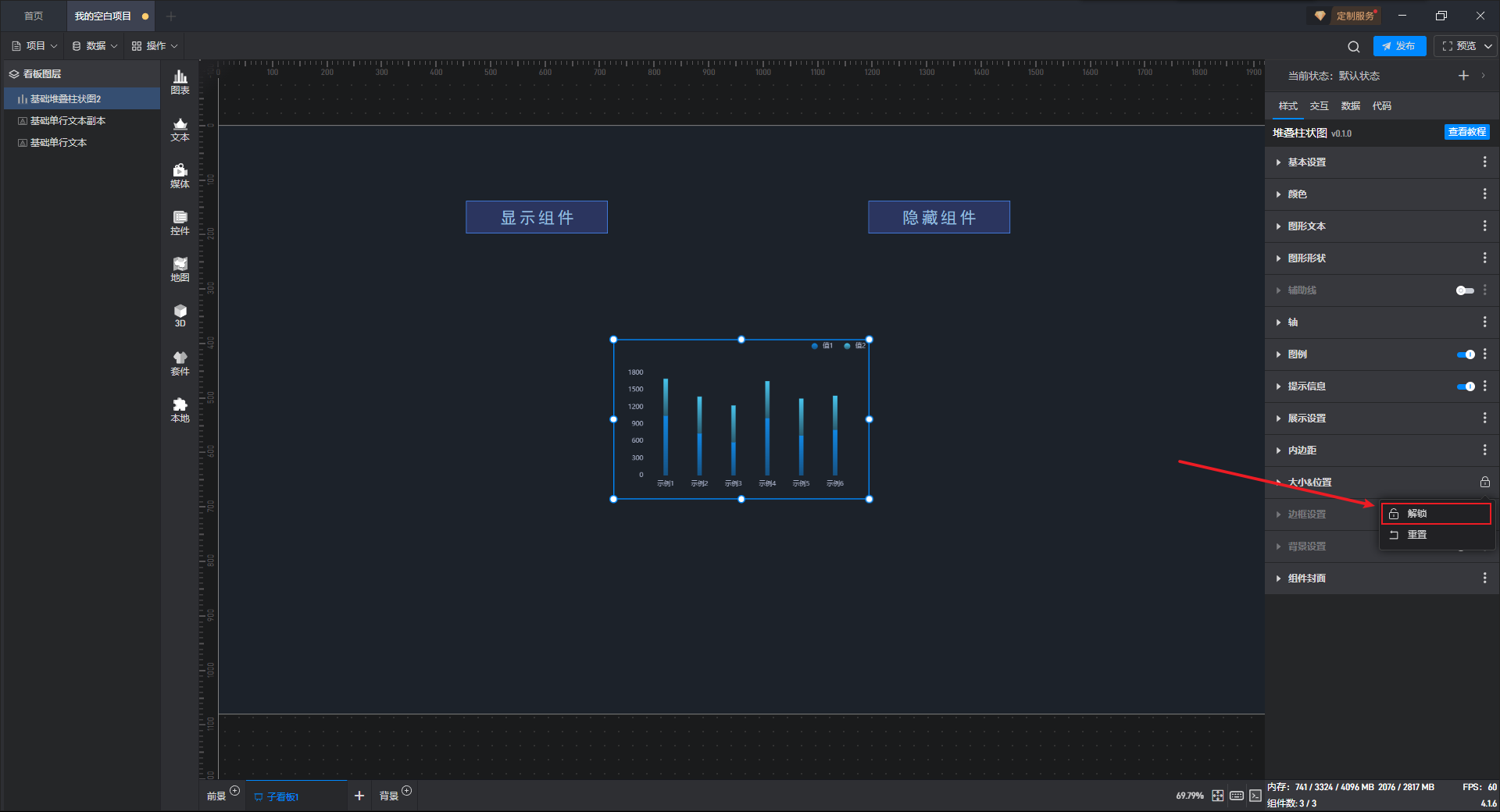Select layer 基础单行文本副本
Screen dimensions: 1500x812
[82, 120]
